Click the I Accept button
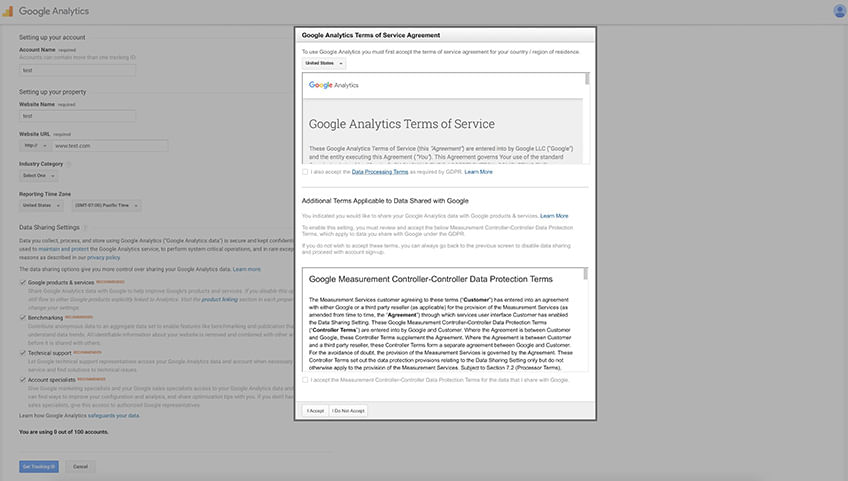Screen dimensions: 848x481 (x=314, y=411)
